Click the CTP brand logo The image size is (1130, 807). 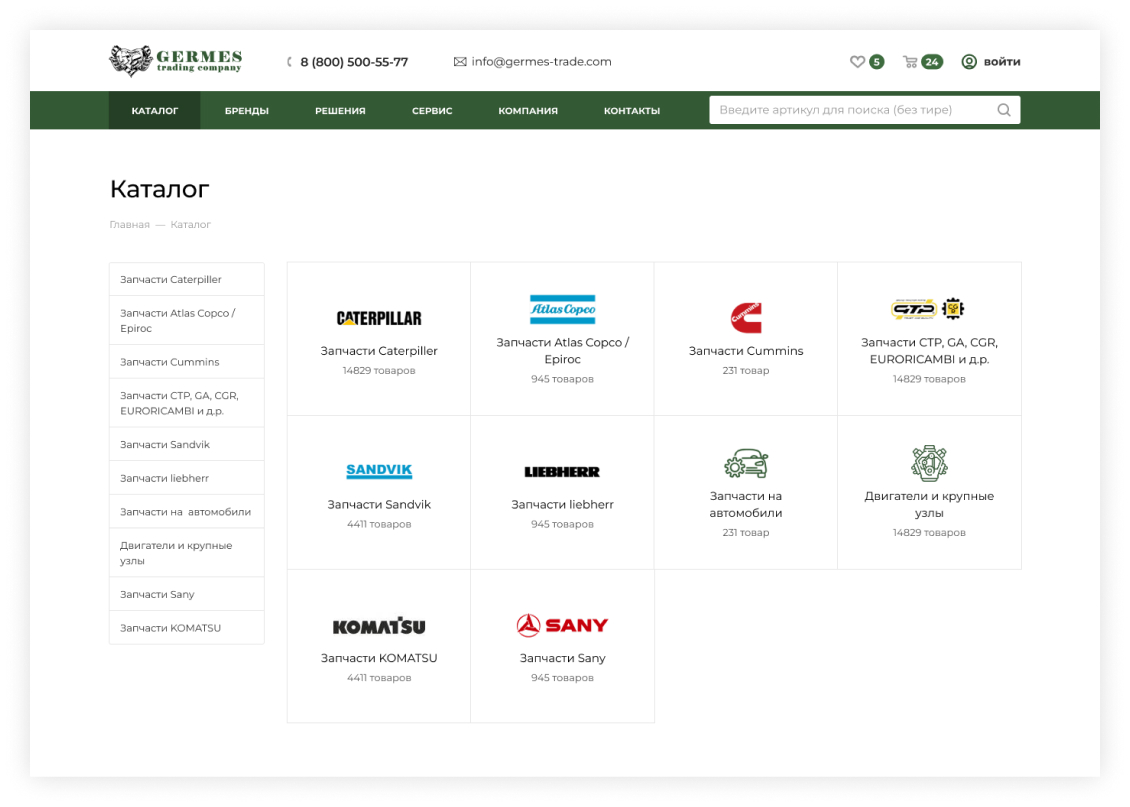pos(914,310)
